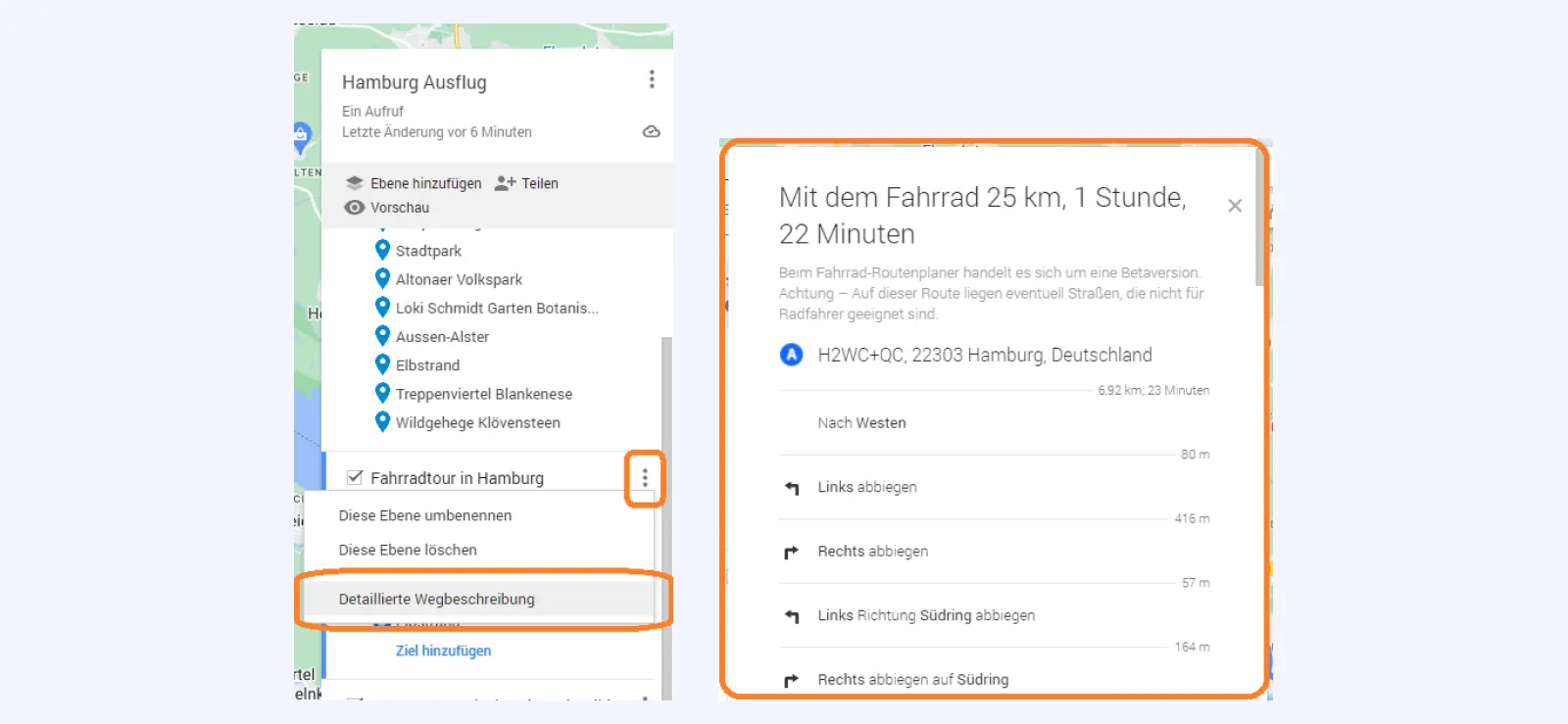Select Elbstrand in the list
Image resolution: width=1568 pixels, height=724 pixels.
(x=427, y=365)
